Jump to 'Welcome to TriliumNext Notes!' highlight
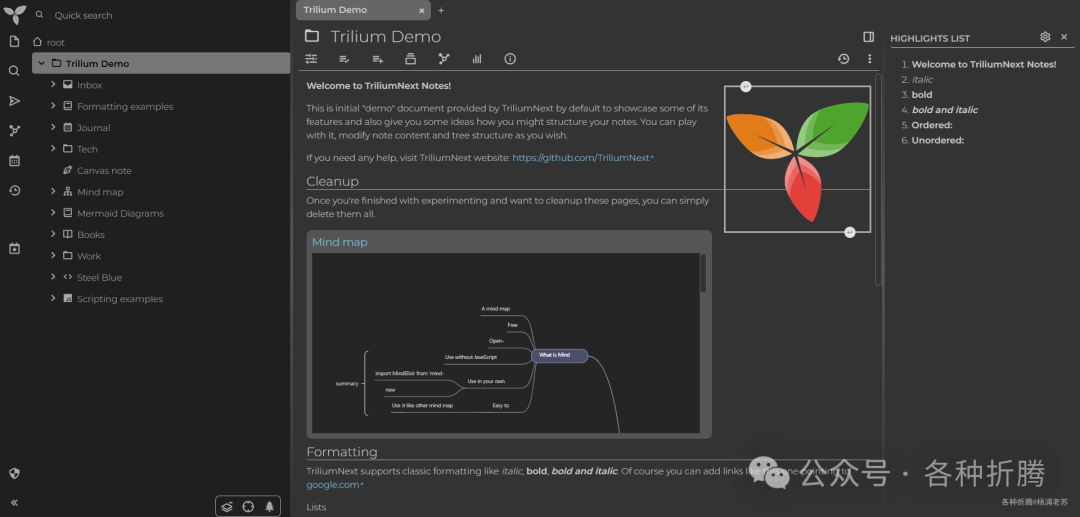 tap(984, 64)
